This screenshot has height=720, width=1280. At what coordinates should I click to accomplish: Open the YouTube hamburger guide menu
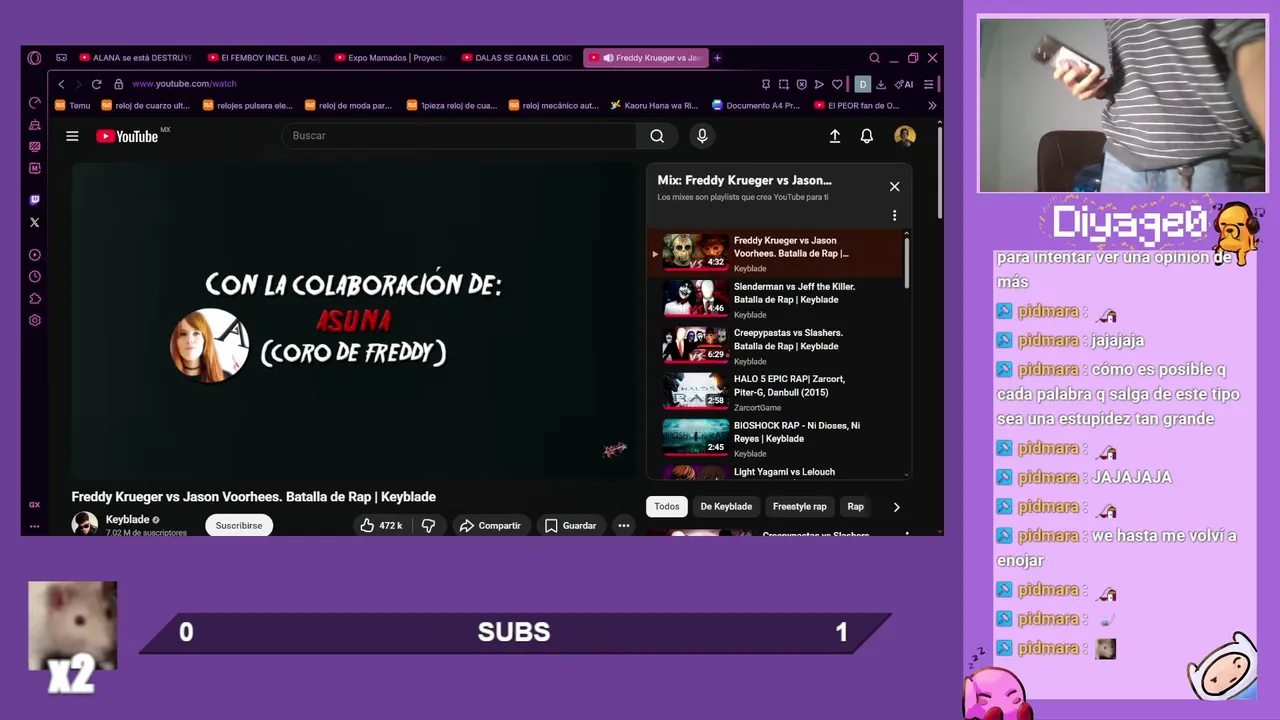[72, 136]
